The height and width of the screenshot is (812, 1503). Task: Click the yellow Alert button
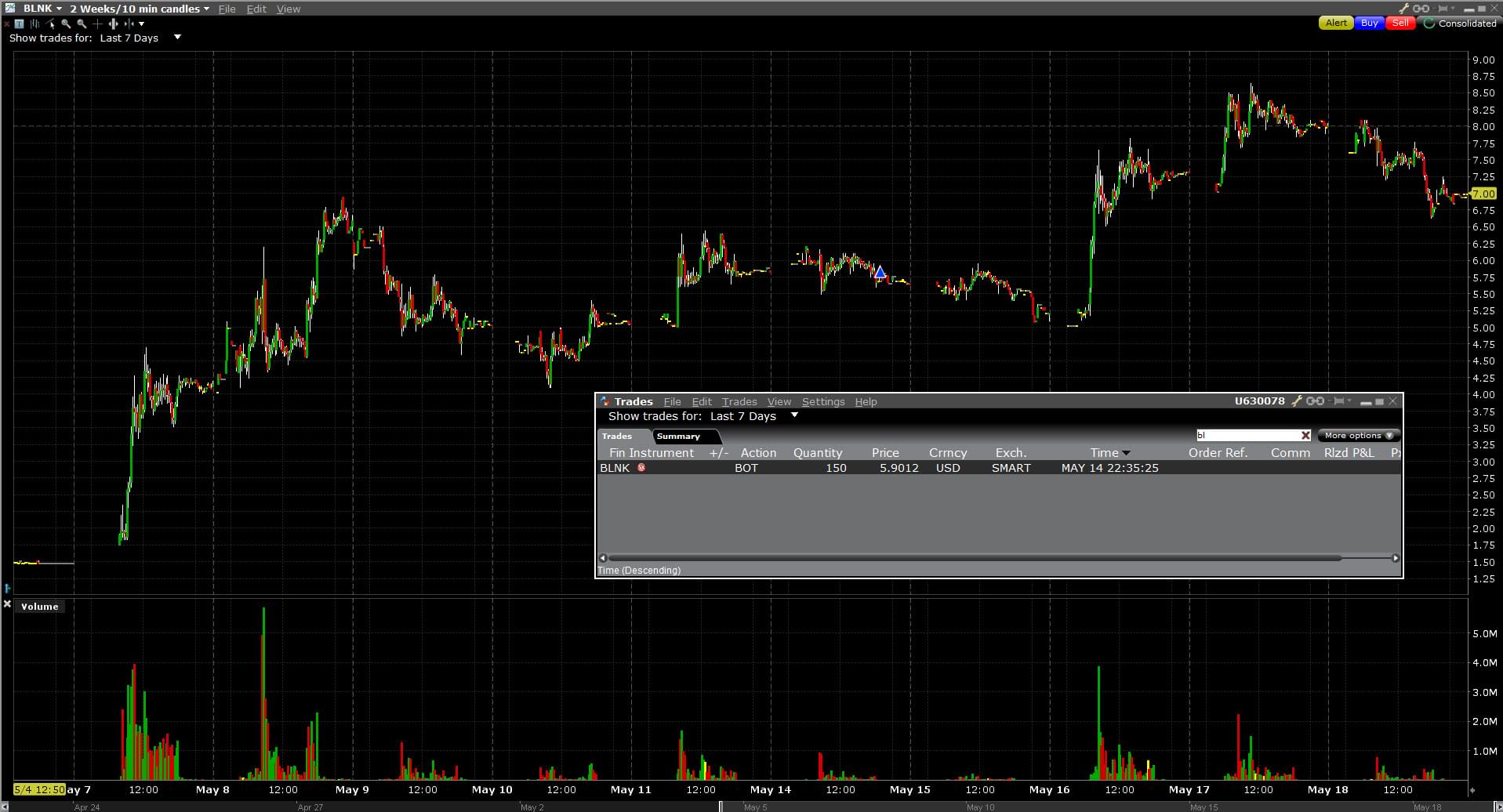coord(1336,23)
